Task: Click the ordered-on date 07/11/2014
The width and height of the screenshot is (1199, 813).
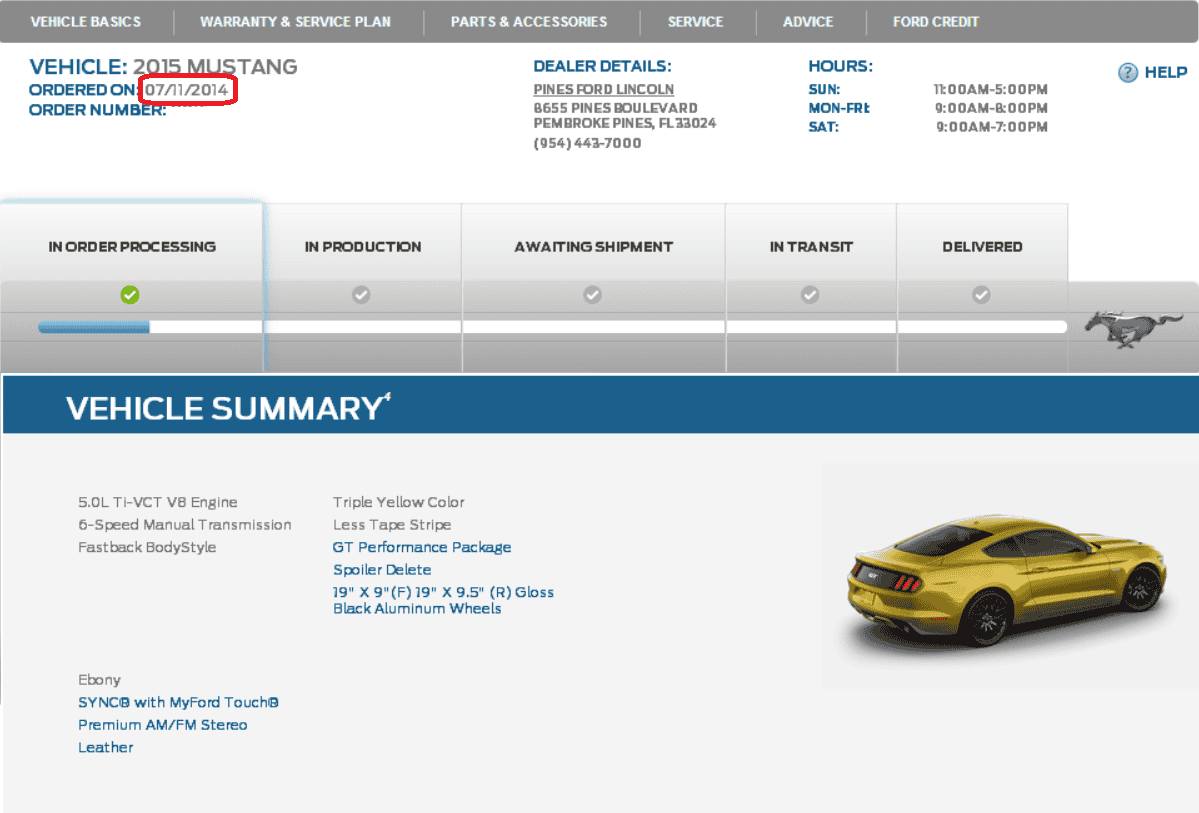Action: [187, 90]
